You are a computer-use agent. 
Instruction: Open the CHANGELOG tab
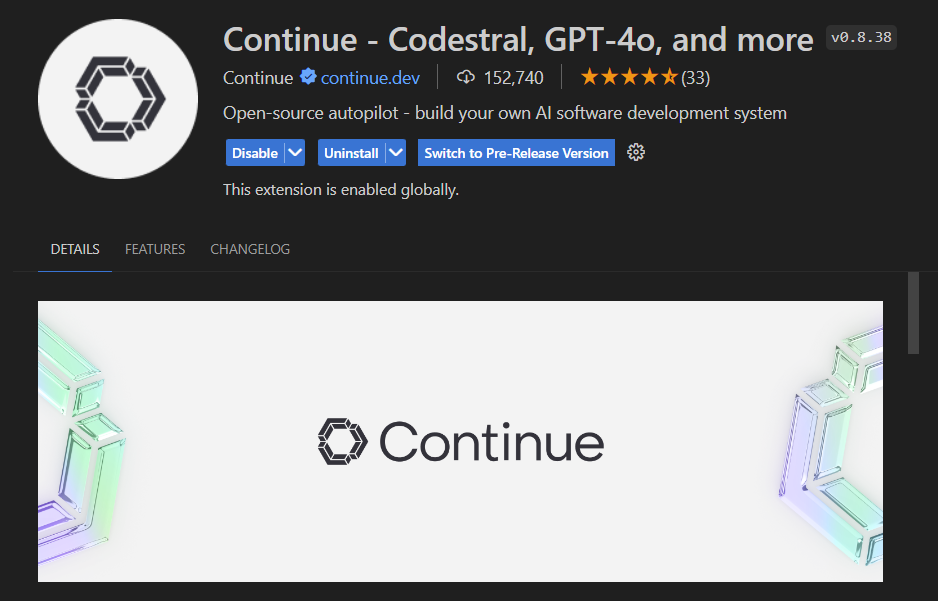(x=250, y=249)
